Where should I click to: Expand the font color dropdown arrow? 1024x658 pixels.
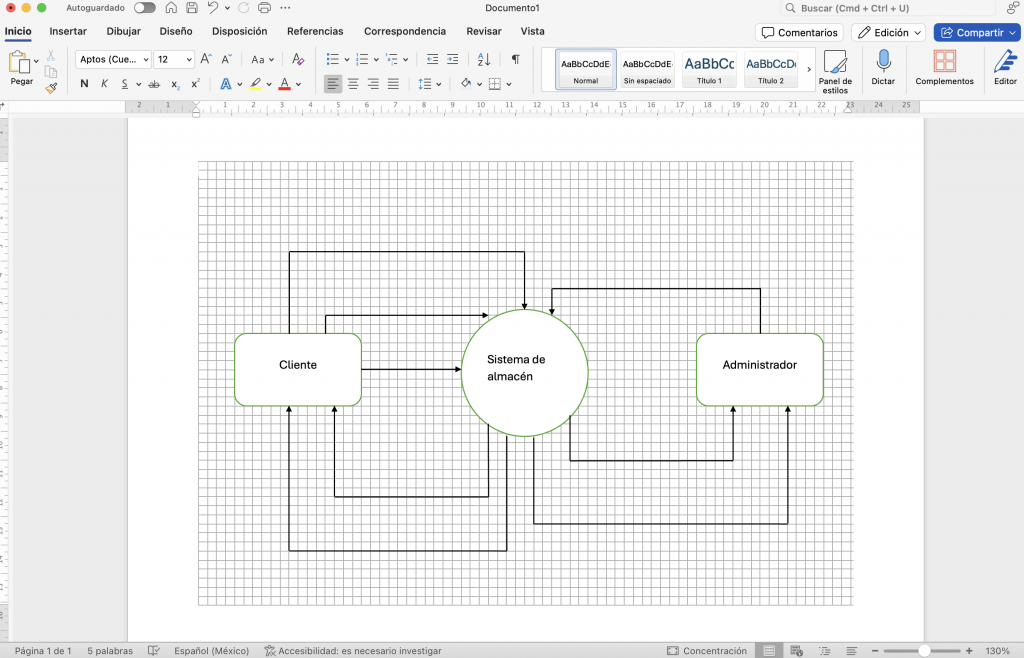(x=298, y=84)
